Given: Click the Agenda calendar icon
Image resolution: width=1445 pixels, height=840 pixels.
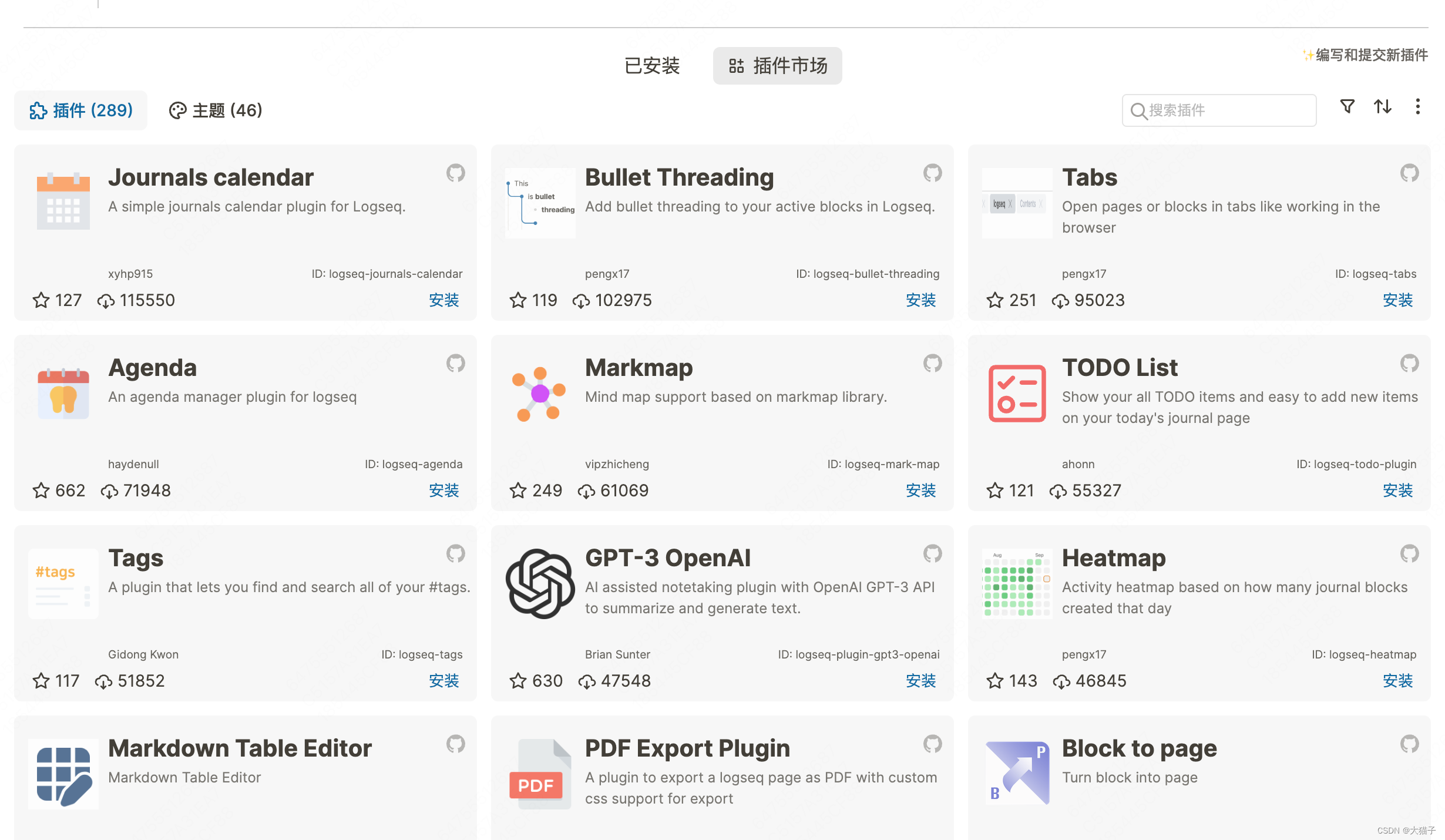Looking at the screenshot, I should tap(63, 393).
